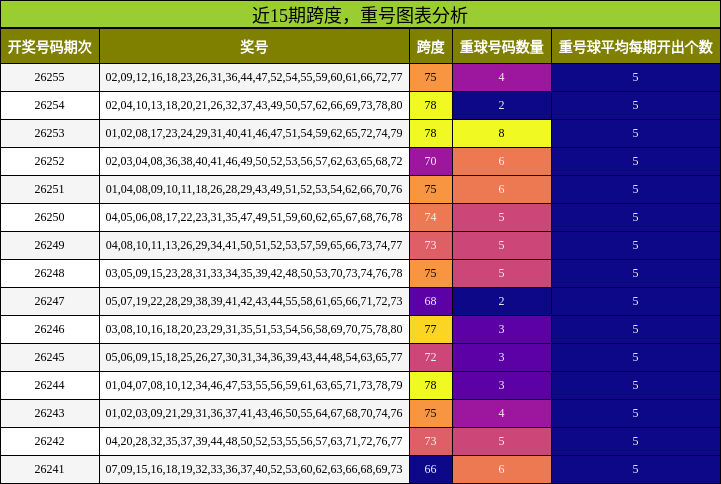Select period number 26246
This screenshot has height=484, width=721.
(50, 330)
